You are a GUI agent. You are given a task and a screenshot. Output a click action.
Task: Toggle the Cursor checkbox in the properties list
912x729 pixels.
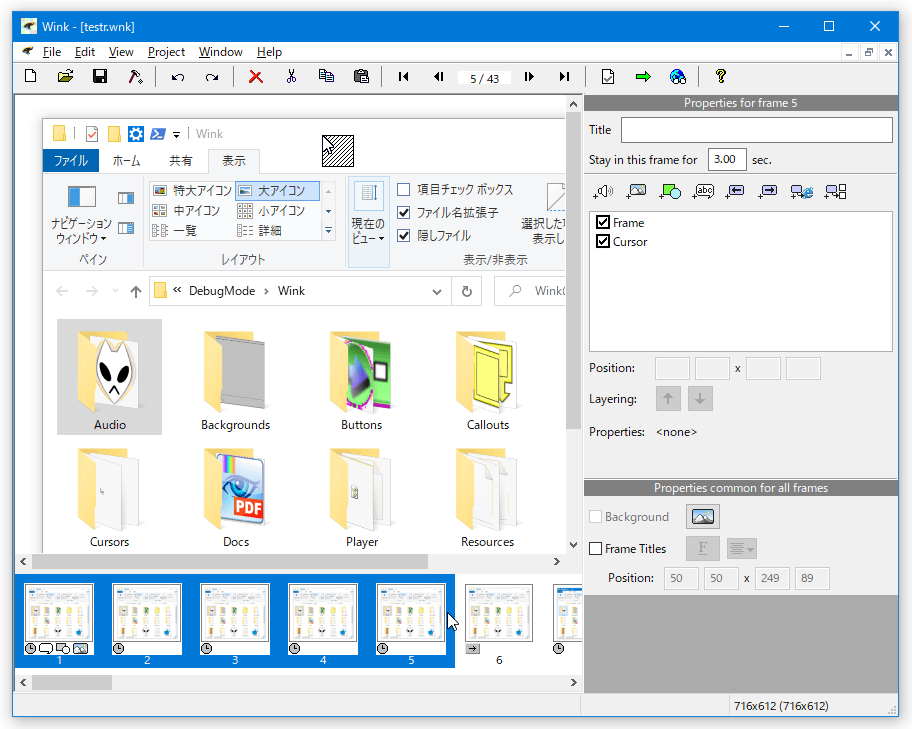coord(603,241)
